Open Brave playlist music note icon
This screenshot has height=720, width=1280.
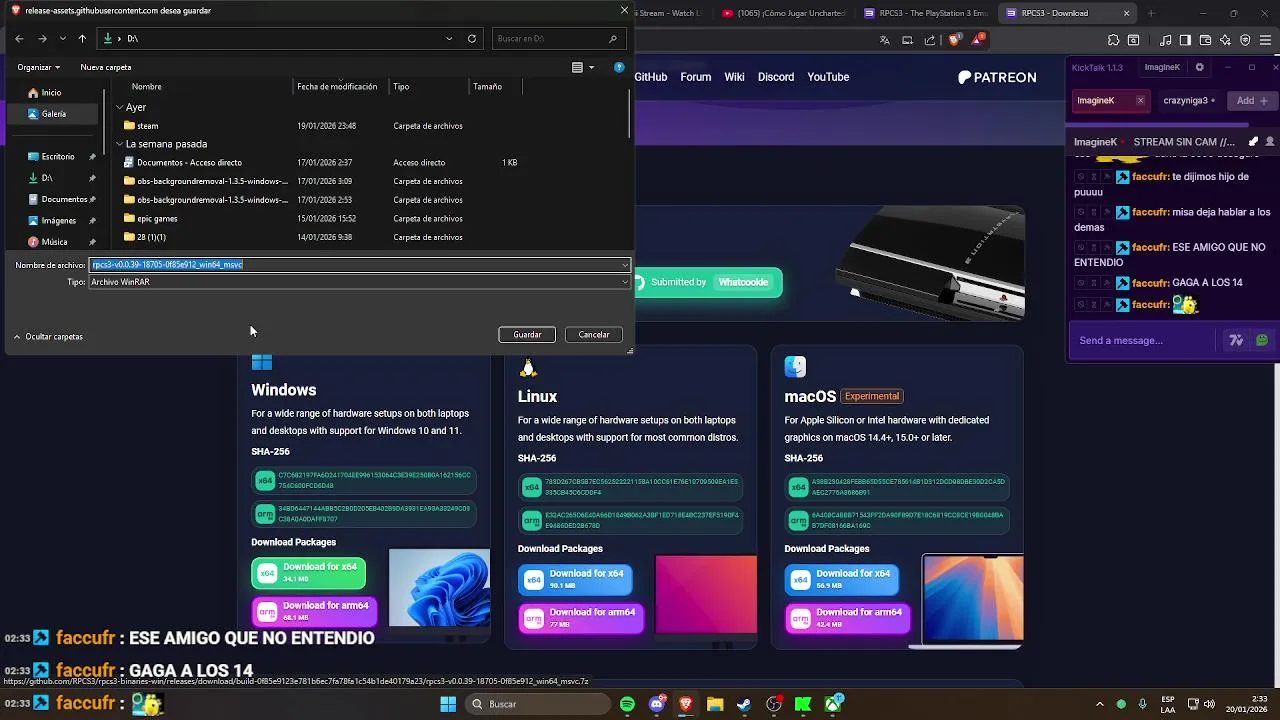coord(1163,40)
